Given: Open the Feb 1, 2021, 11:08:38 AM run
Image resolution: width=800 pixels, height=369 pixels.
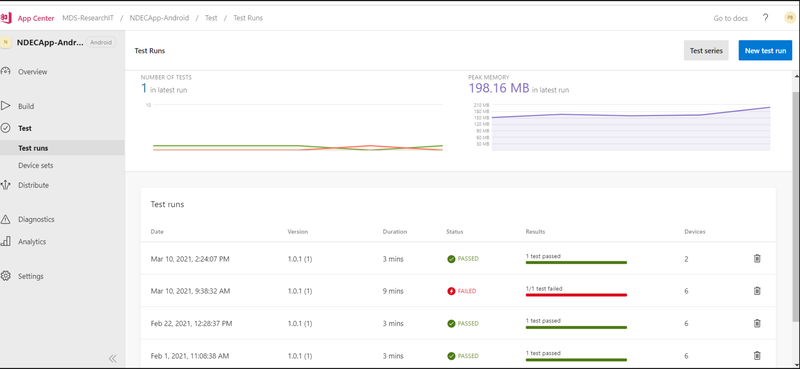Looking at the screenshot, I should [458, 355].
